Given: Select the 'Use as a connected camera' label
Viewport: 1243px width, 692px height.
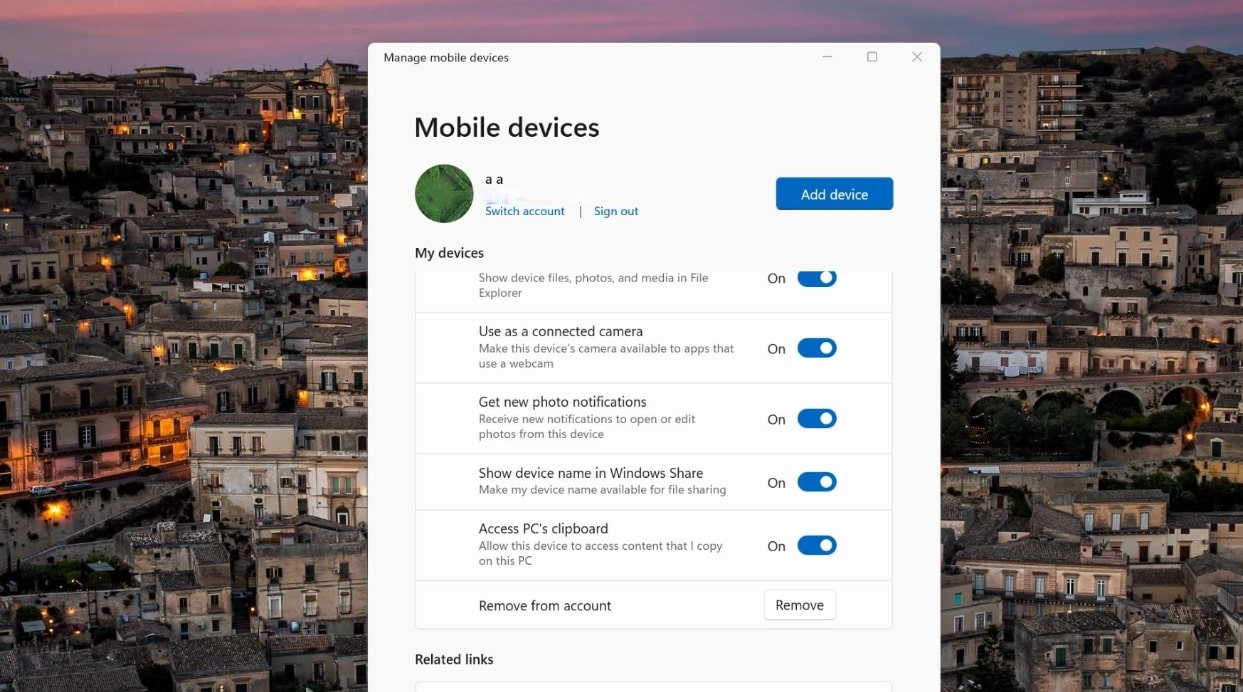Looking at the screenshot, I should point(561,331).
